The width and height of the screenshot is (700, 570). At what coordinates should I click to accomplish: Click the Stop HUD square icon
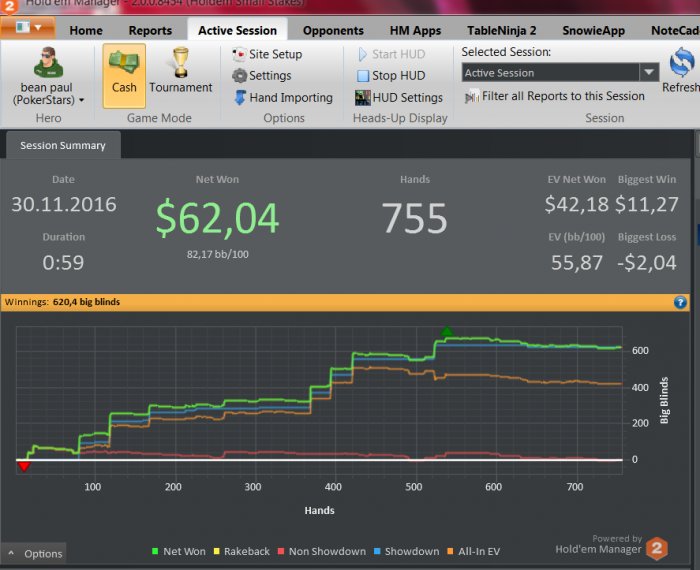click(362, 76)
